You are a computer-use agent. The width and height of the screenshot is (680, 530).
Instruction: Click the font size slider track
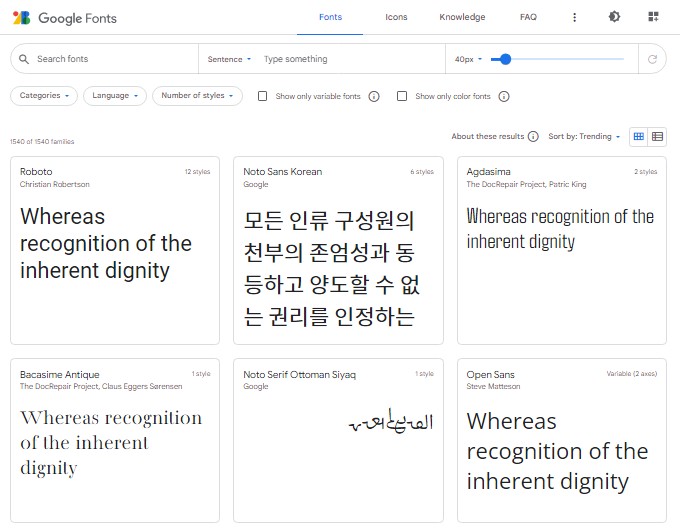(557, 59)
